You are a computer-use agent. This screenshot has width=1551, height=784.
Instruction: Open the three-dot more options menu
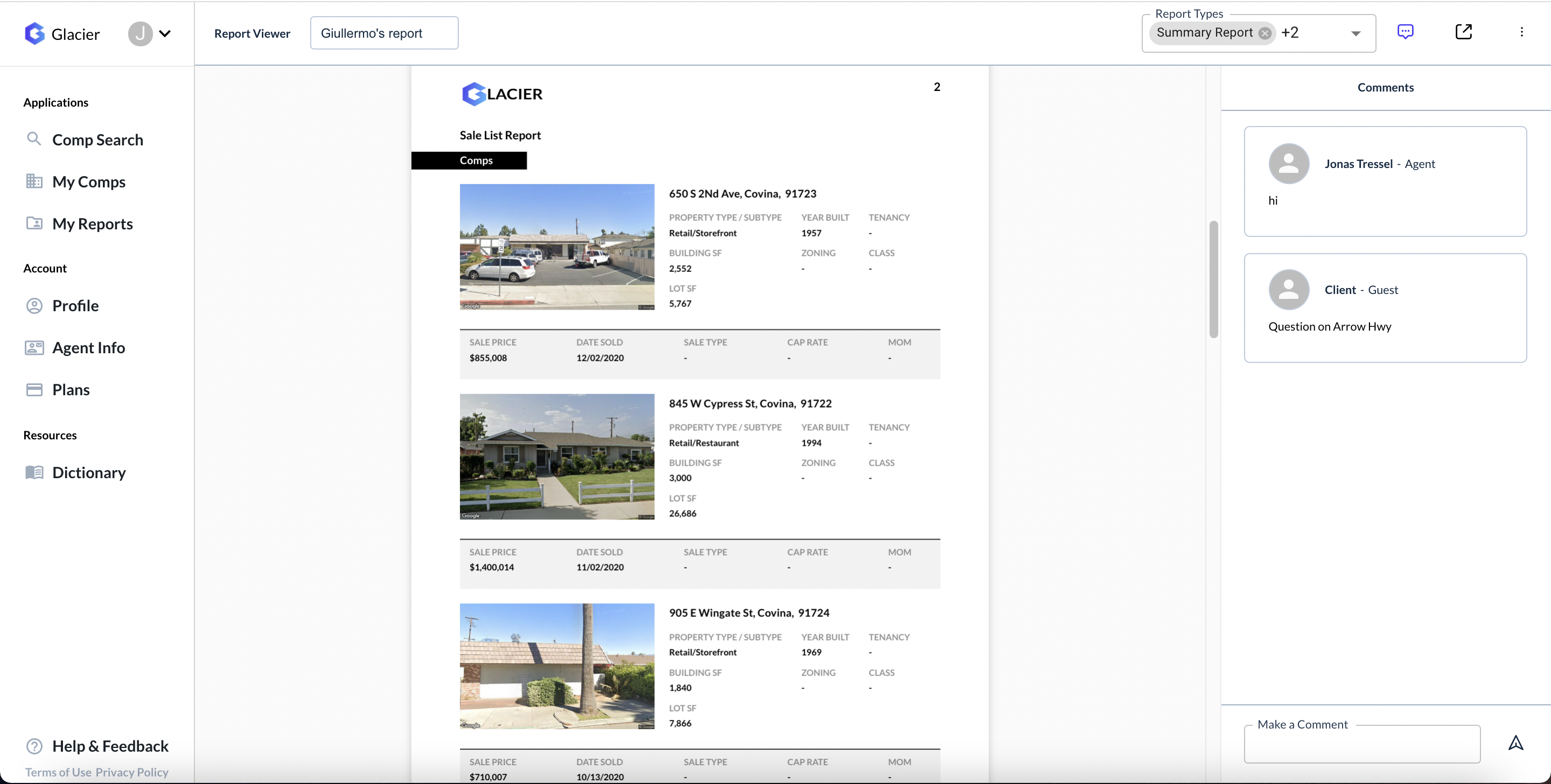pyautogui.click(x=1521, y=32)
